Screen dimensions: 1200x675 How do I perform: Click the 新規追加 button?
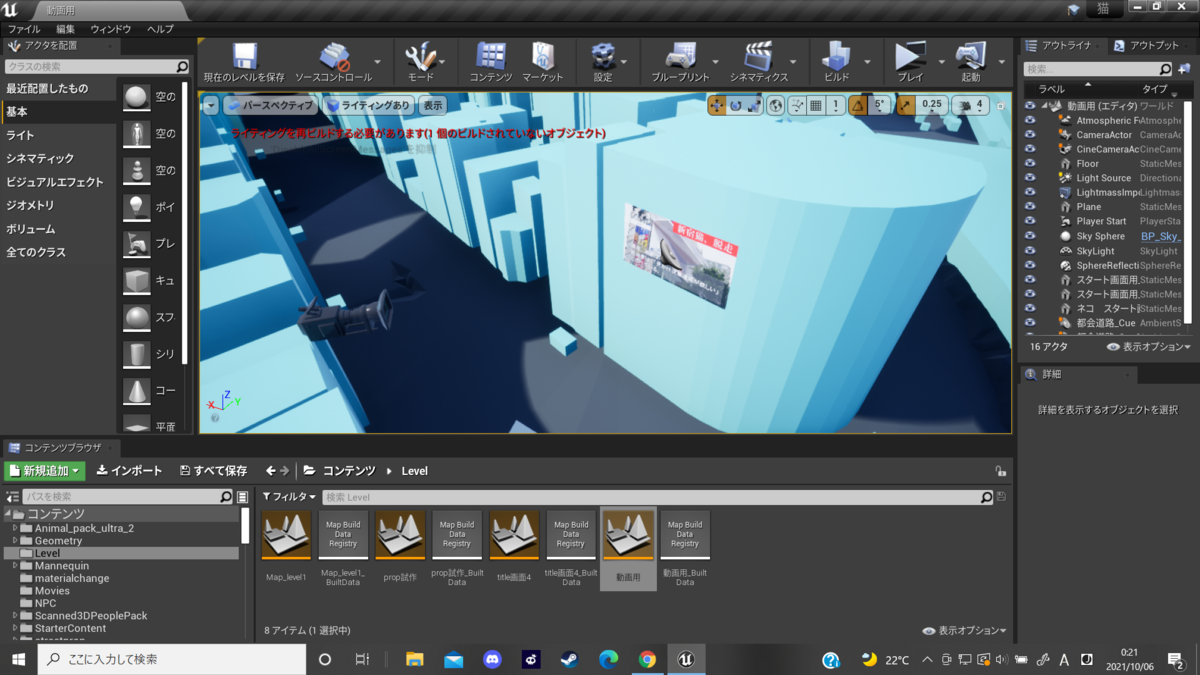(x=45, y=471)
